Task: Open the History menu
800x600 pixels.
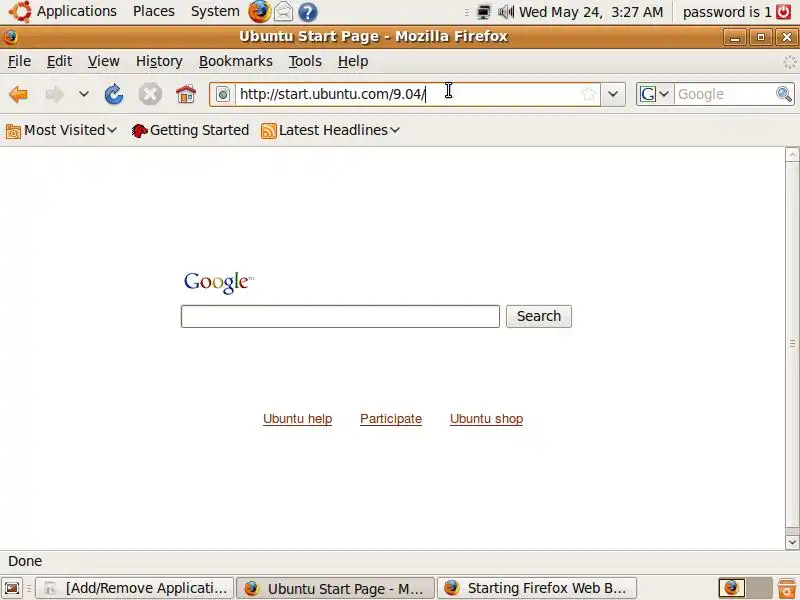Action: [159, 61]
